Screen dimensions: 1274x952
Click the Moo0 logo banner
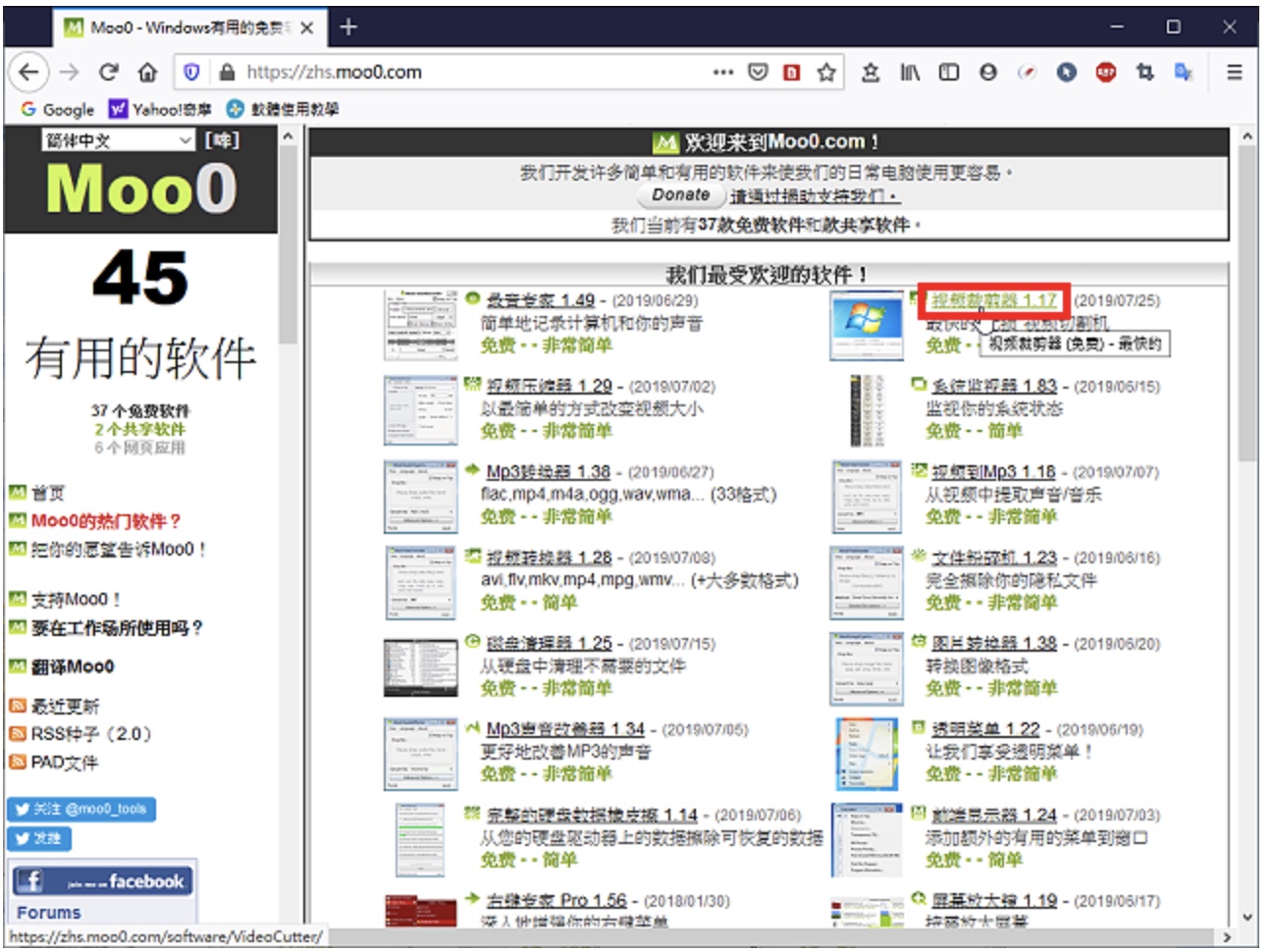[141, 187]
